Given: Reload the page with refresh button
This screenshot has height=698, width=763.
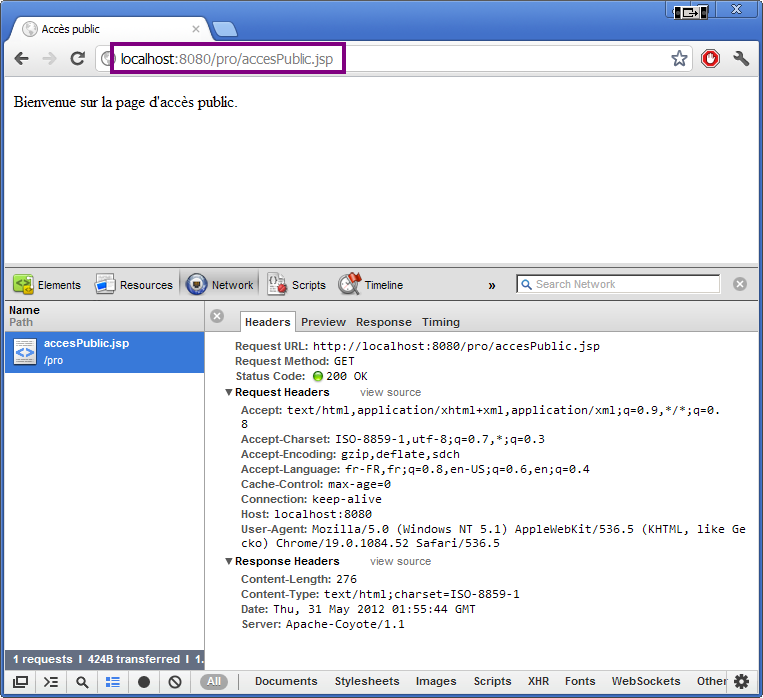Looking at the screenshot, I should [x=77, y=59].
